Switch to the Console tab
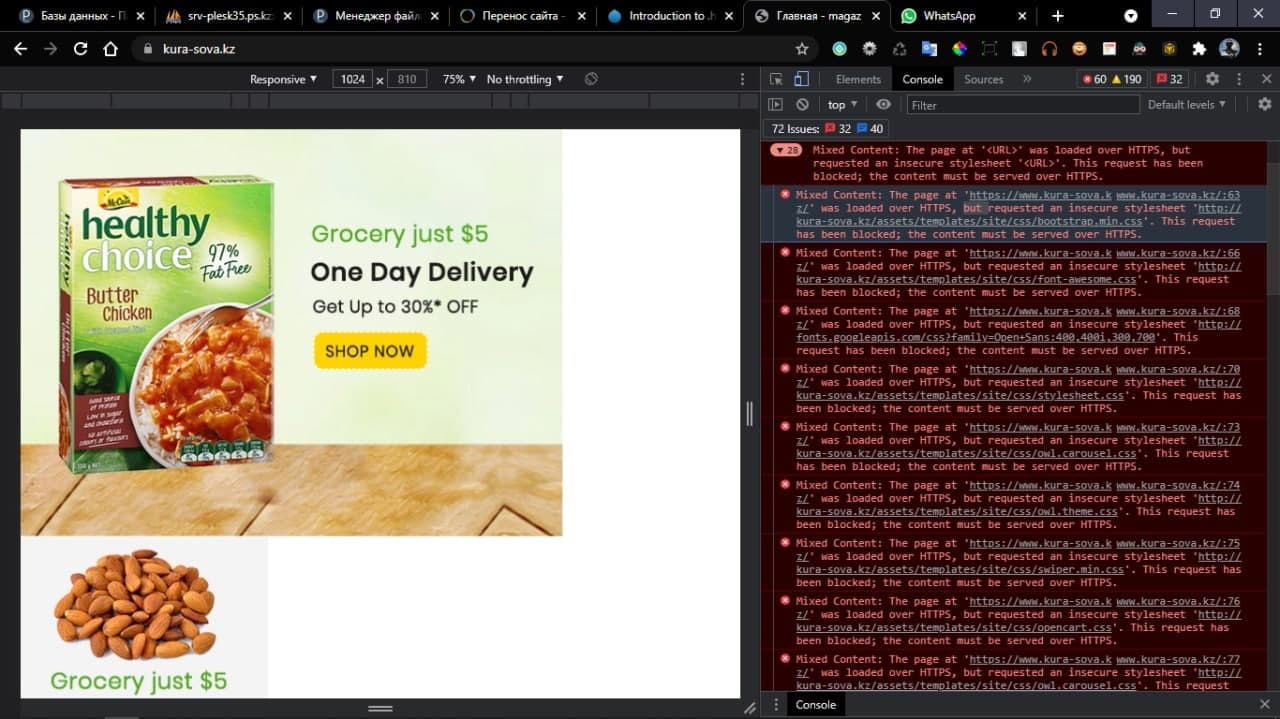Screen dimensions: 1280x719 pyautogui.click(x=922, y=79)
